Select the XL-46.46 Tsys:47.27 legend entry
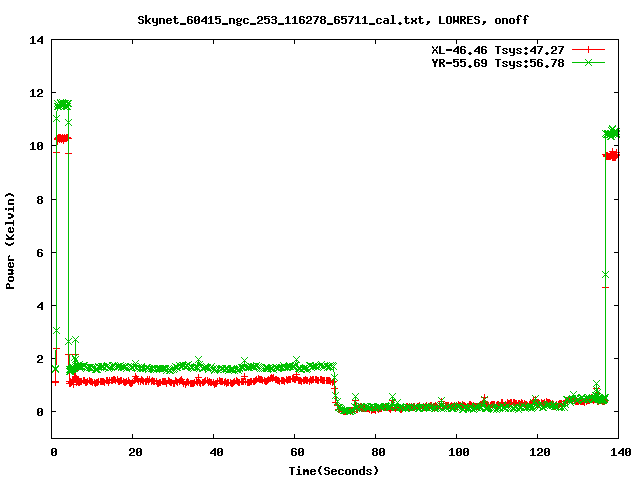 pyautogui.click(x=498, y=50)
